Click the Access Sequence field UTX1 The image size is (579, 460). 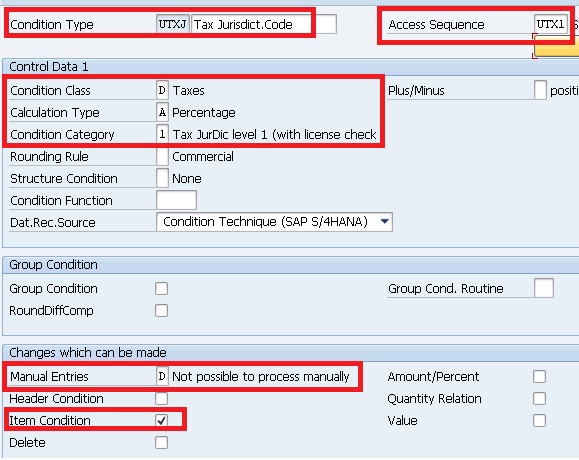[x=551, y=24]
